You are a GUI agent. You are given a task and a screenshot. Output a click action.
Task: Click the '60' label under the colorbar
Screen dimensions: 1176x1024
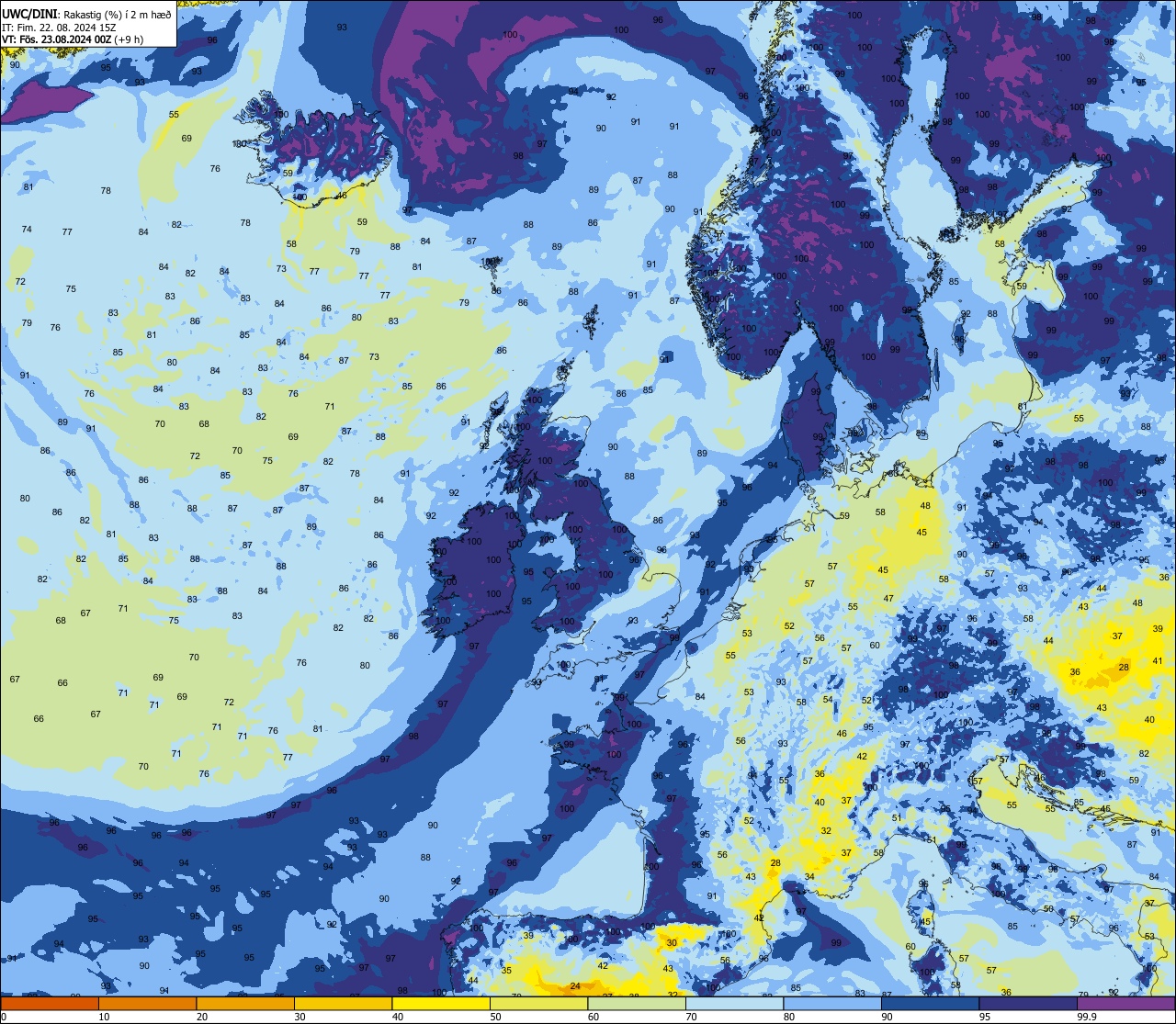point(594,1017)
